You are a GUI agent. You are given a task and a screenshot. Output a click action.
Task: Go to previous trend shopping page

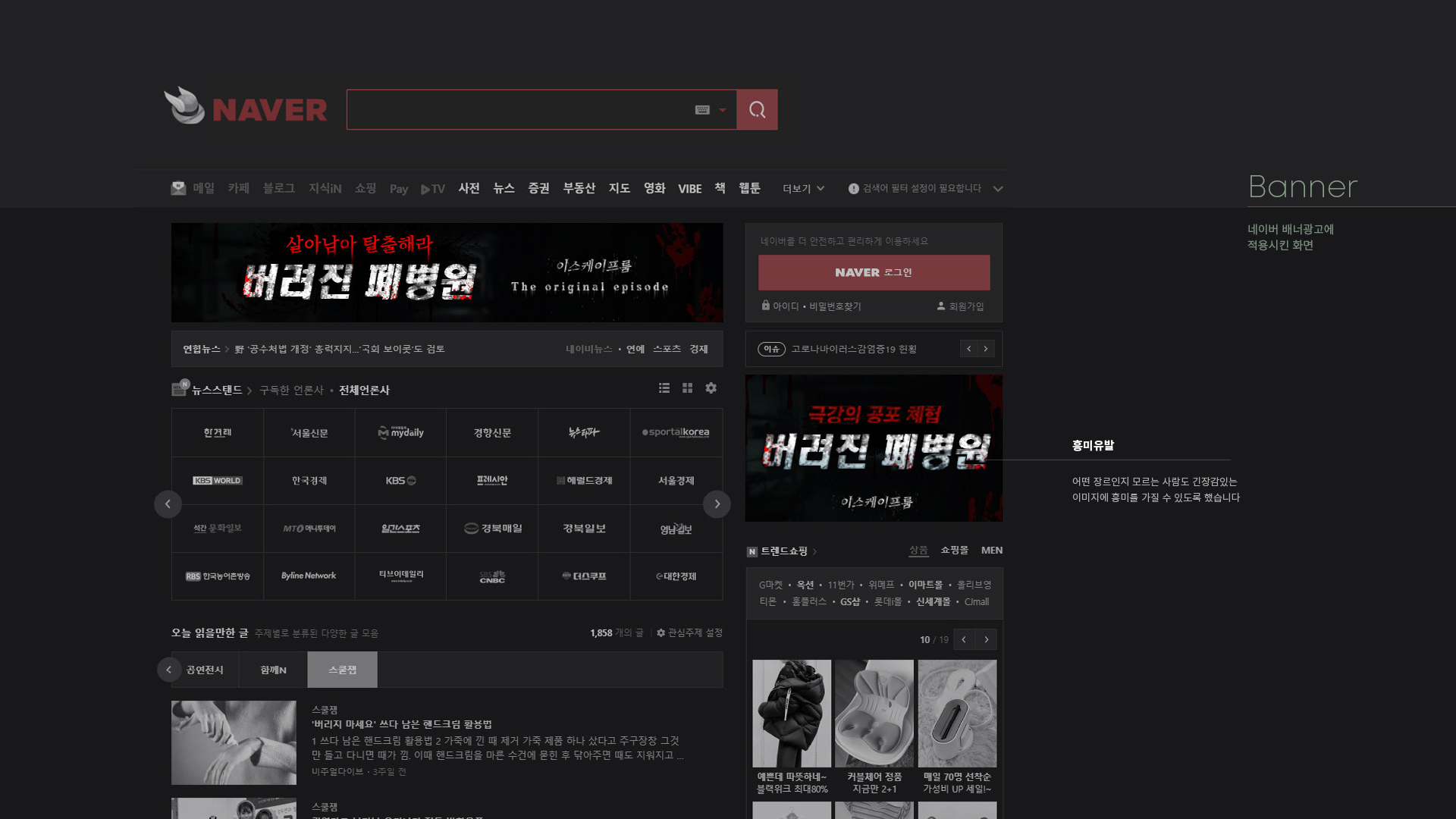point(964,639)
